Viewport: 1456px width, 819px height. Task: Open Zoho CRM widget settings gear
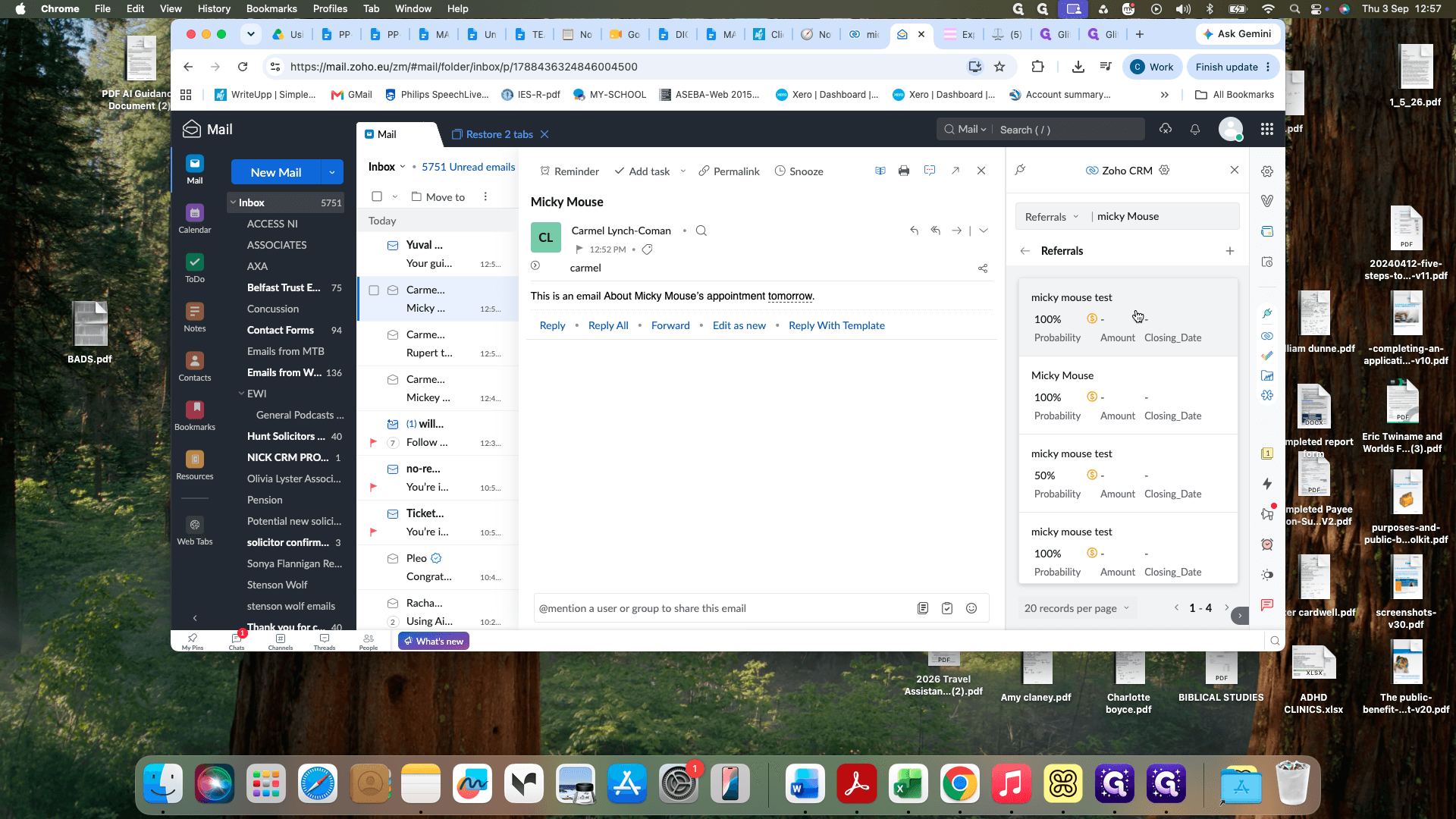(x=1164, y=171)
